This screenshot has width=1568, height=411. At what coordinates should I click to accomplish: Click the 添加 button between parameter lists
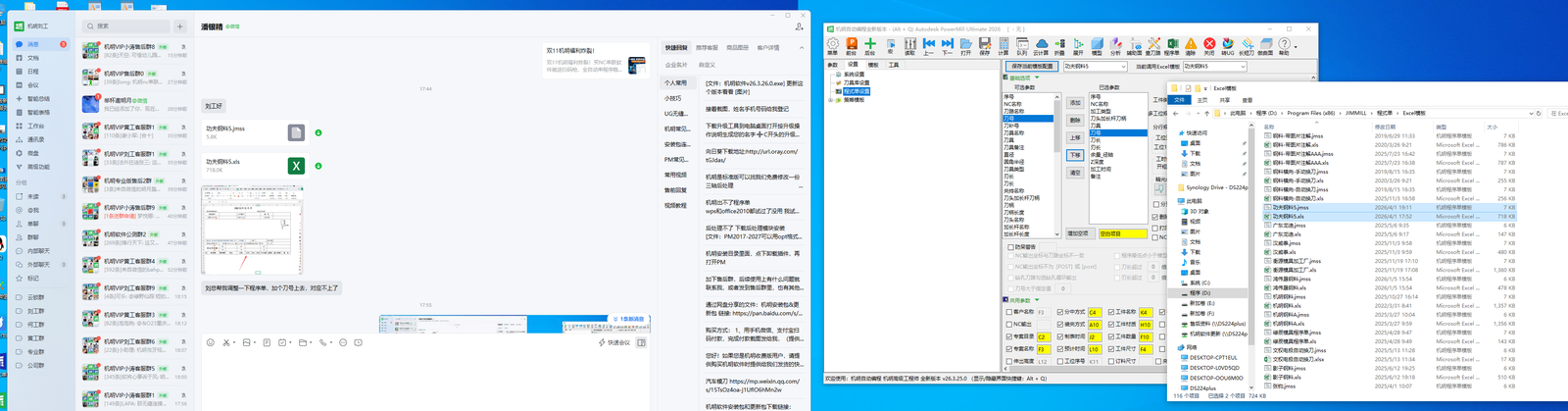coord(1075,103)
